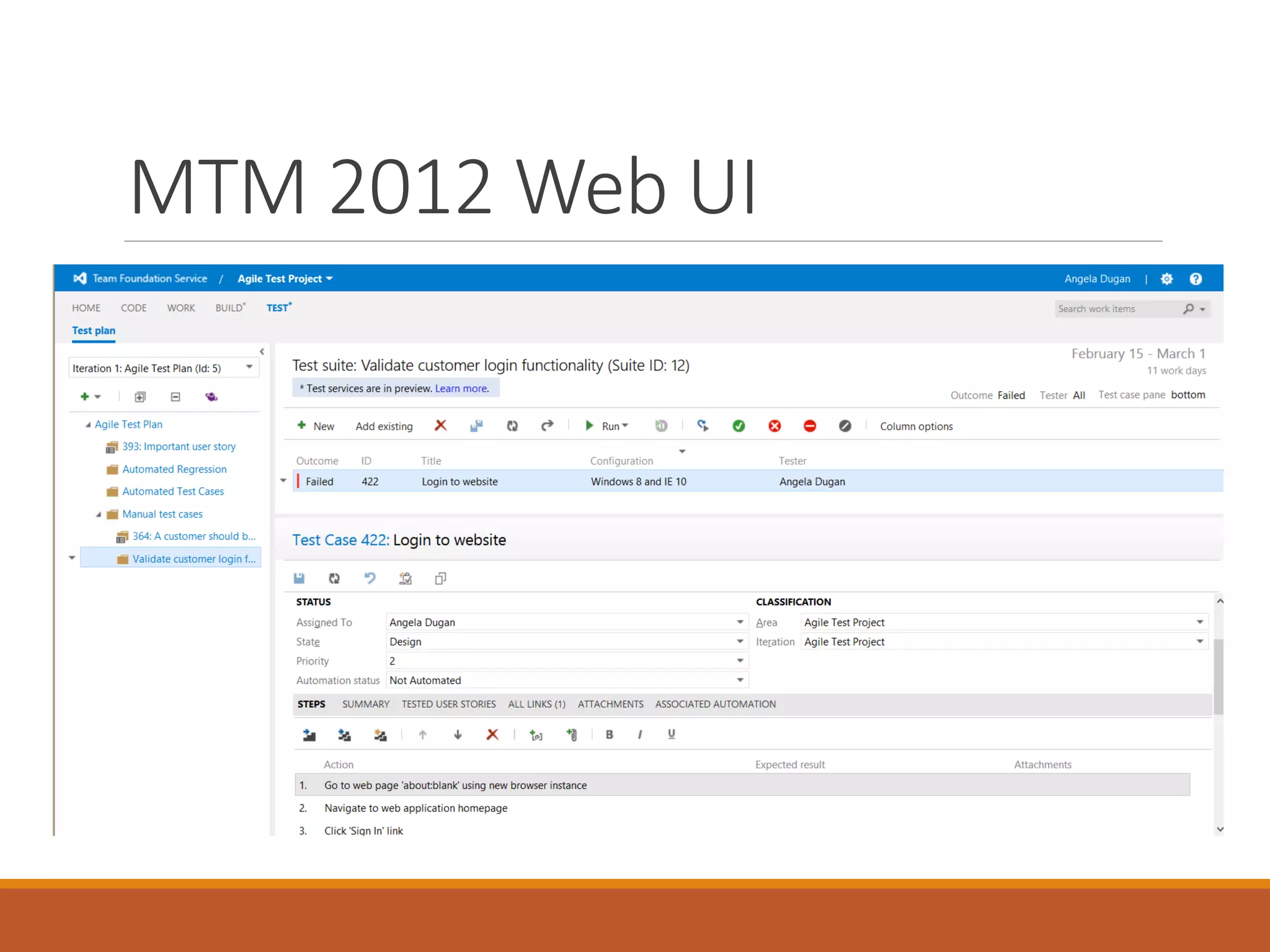Screen dimensions: 1270x952
Task: Switch to the ATTACHMENTS tab
Action: point(611,704)
